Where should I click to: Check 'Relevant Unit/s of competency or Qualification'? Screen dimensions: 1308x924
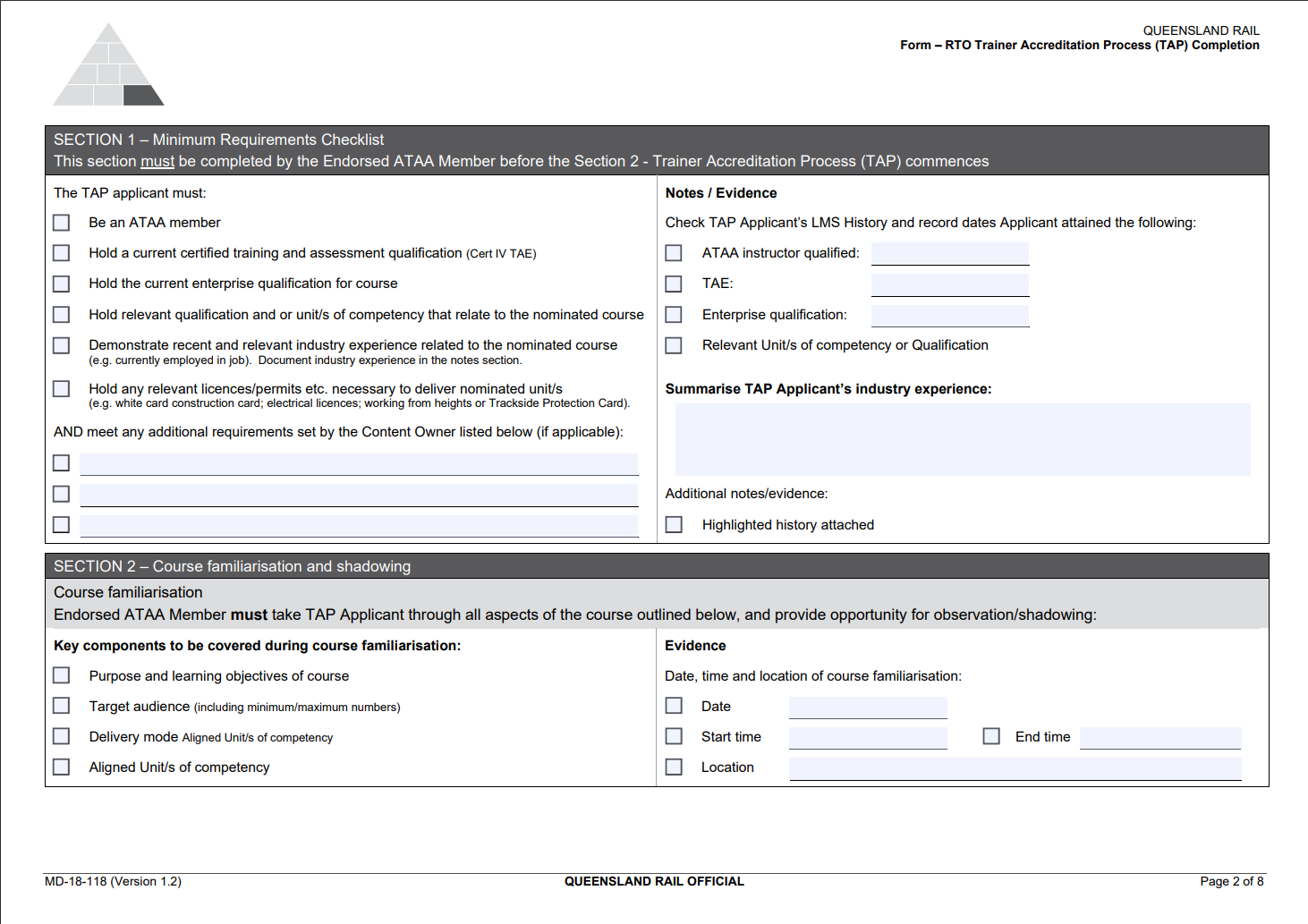point(674,345)
